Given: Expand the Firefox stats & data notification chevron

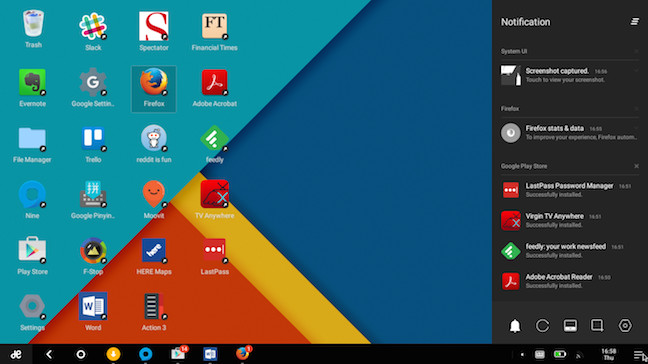Looking at the screenshot, I should [636, 128].
